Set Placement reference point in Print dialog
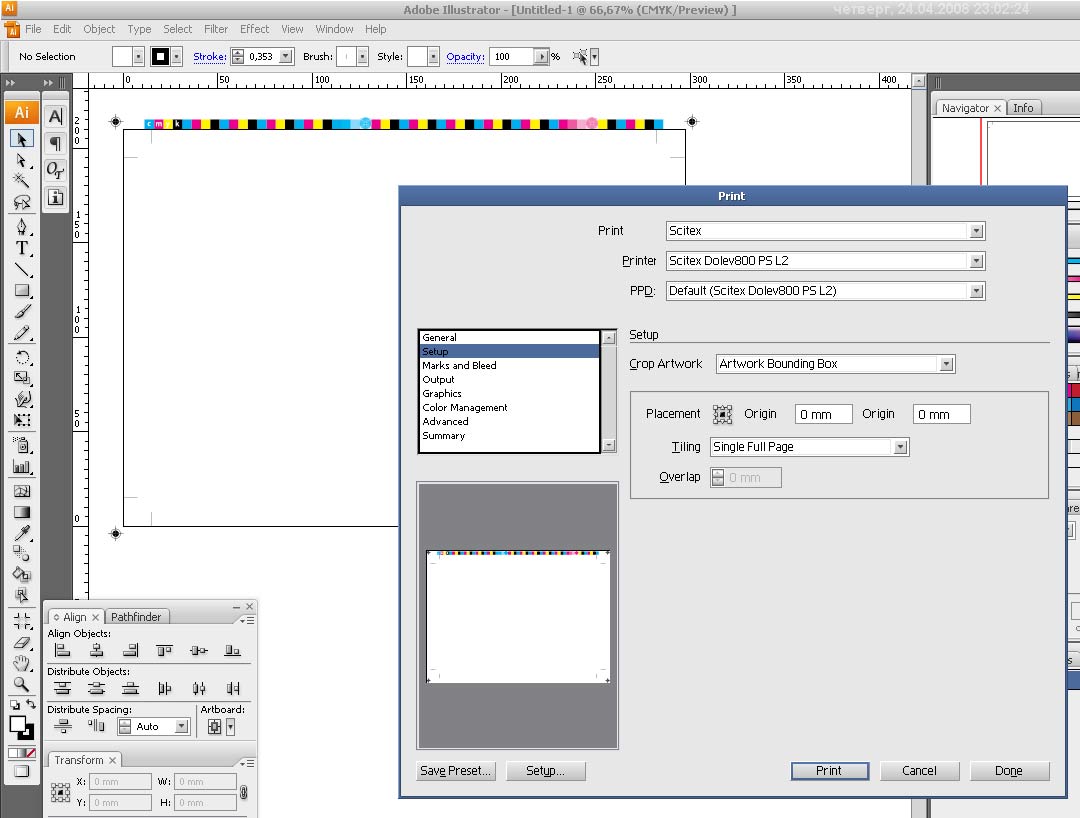The image size is (1080, 818). [x=723, y=414]
